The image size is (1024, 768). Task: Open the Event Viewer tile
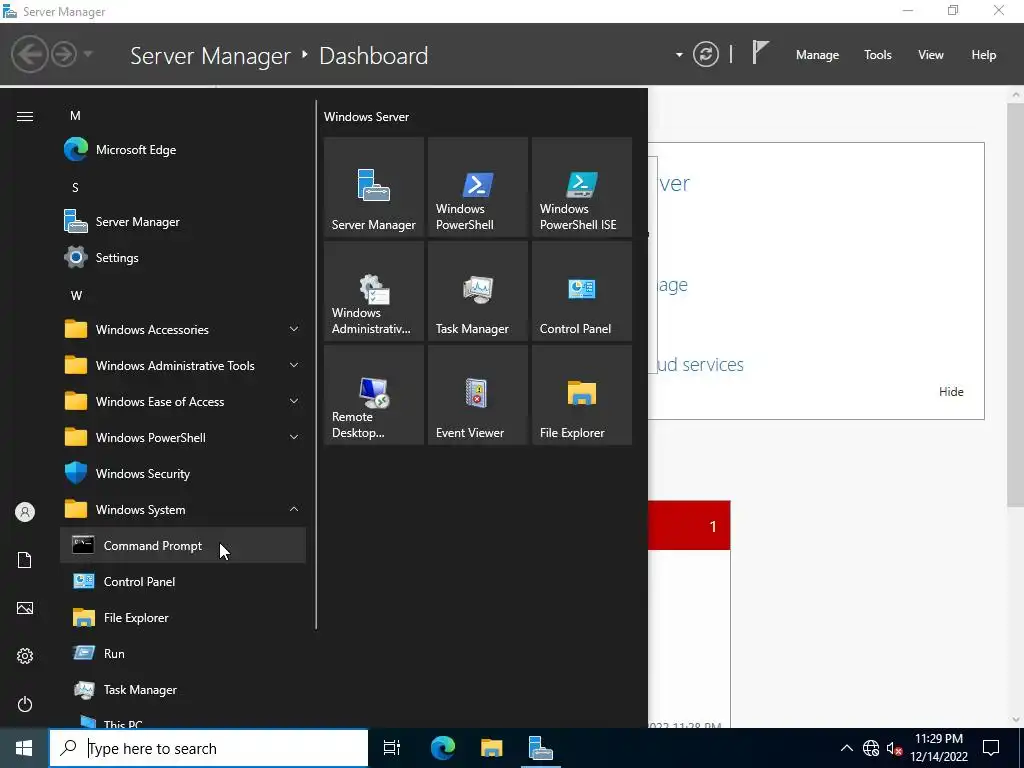point(477,395)
